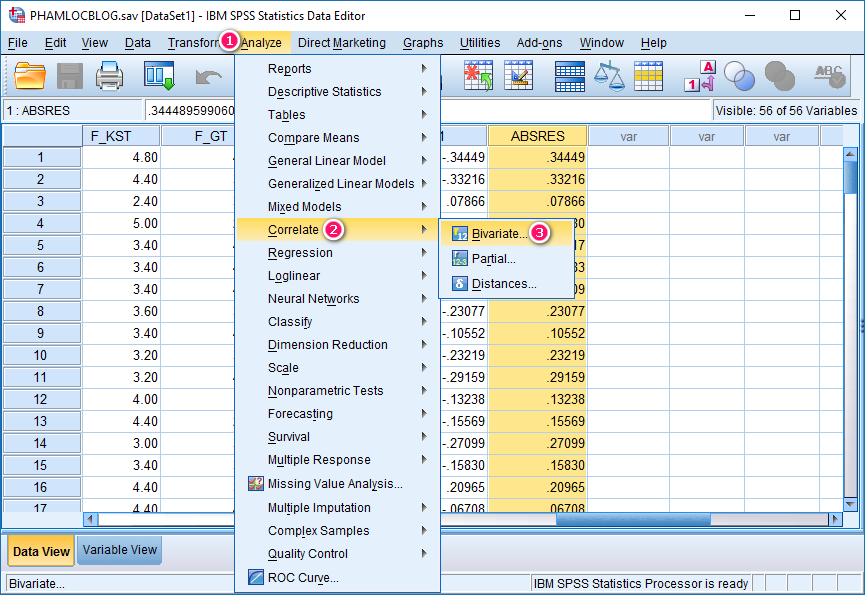865x595 pixels.
Task: Click the Insert Cases toolbar icon
Action: 477,74
